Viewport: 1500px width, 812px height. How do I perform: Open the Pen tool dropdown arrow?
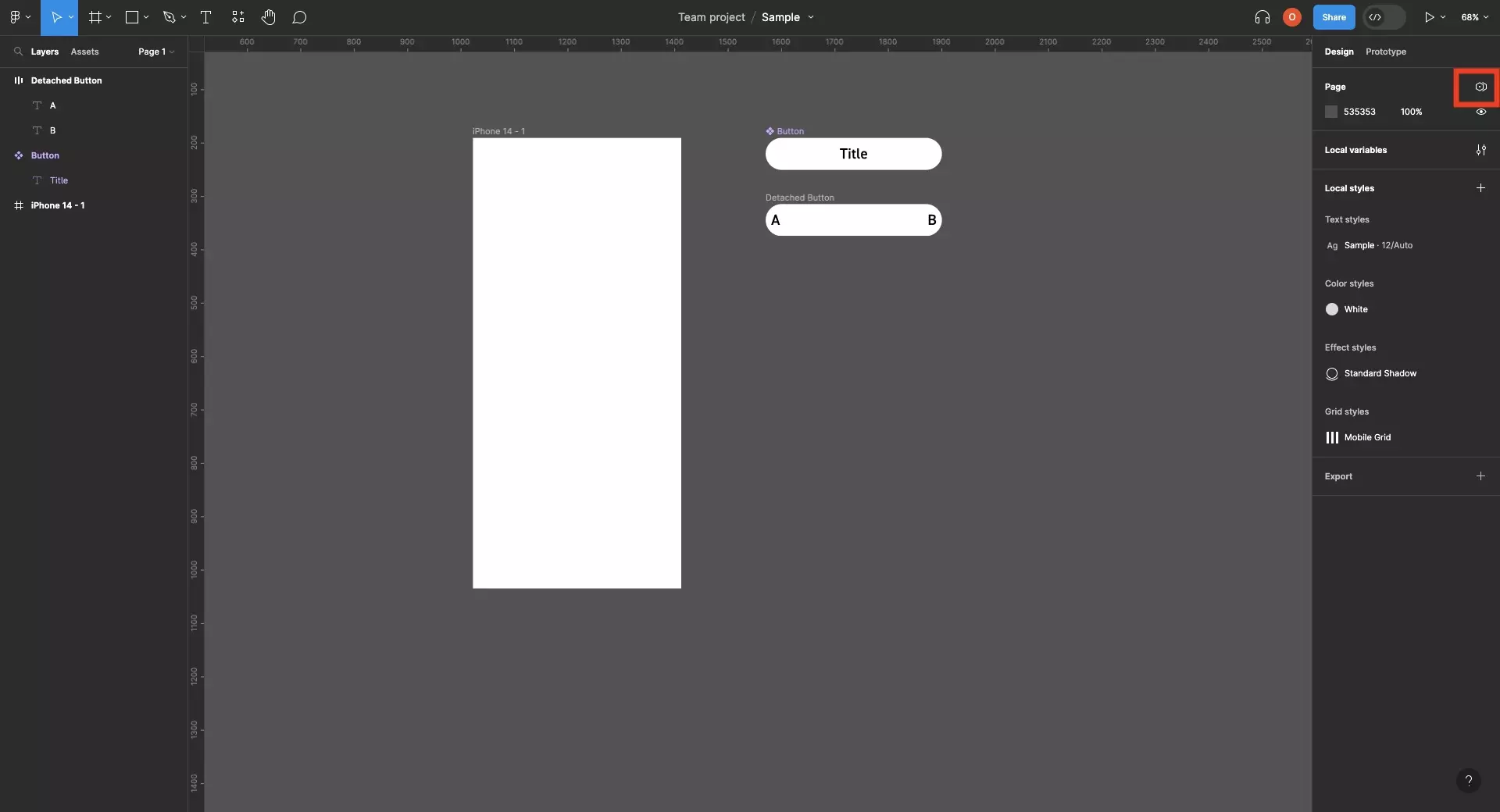[184, 17]
